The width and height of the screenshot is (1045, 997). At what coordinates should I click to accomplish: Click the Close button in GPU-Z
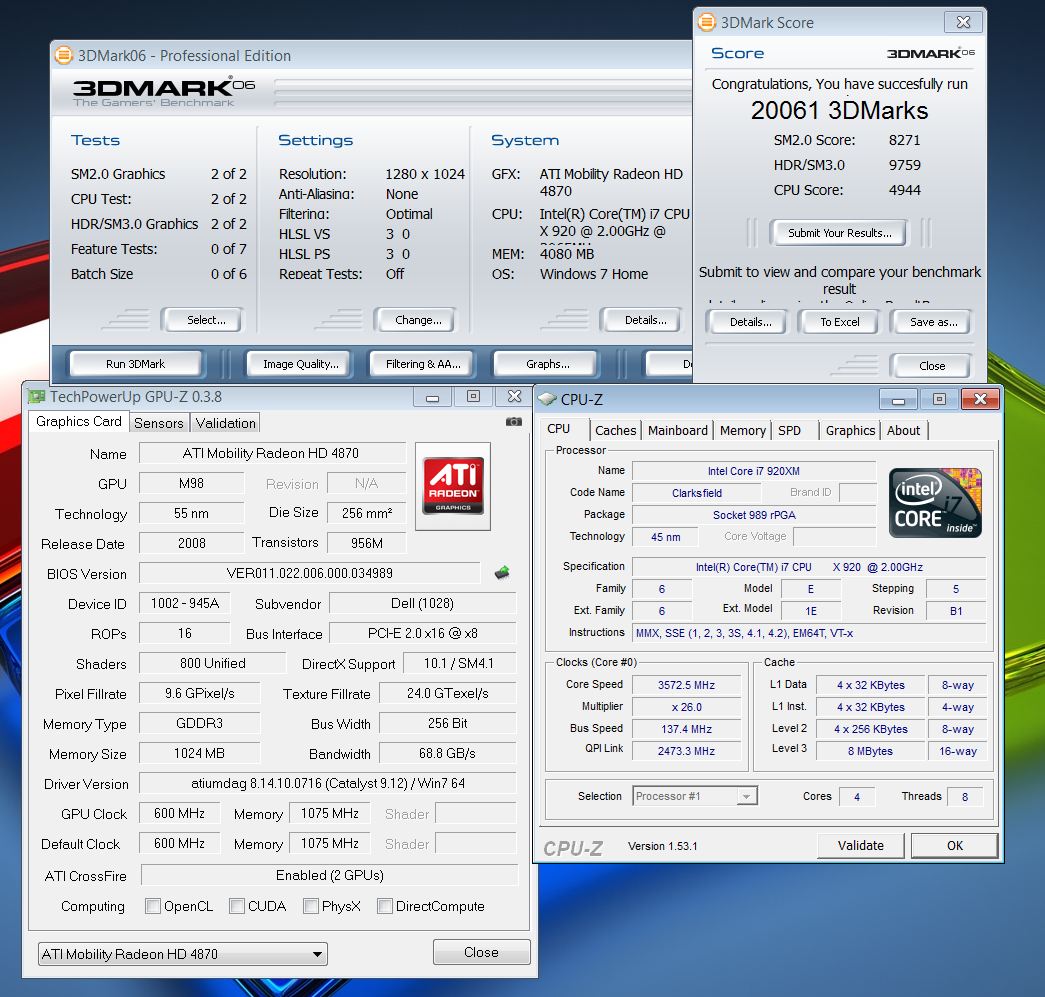click(481, 952)
